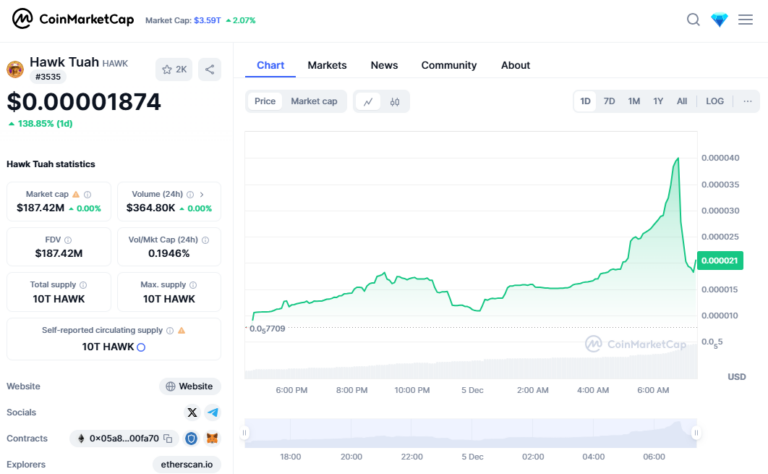Open the hamburger menu

pyautogui.click(x=745, y=19)
